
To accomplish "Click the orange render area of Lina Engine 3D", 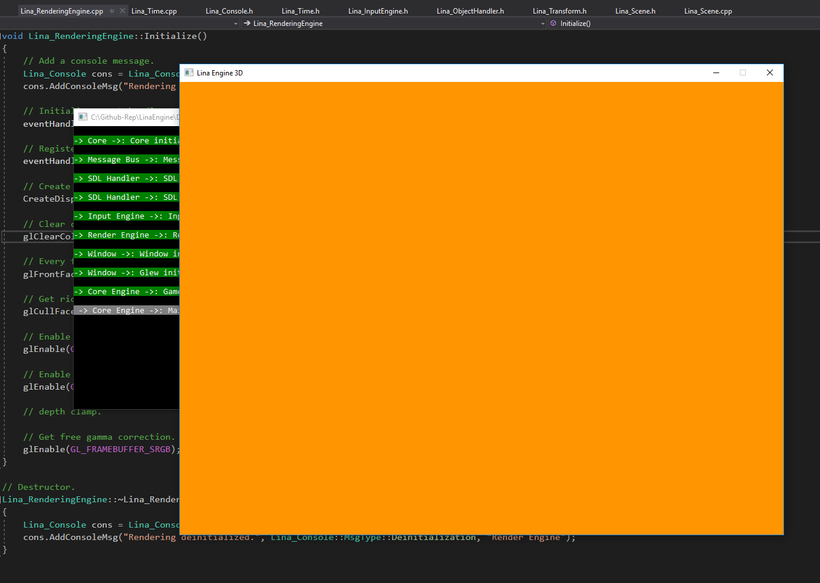I will tap(481, 308).
